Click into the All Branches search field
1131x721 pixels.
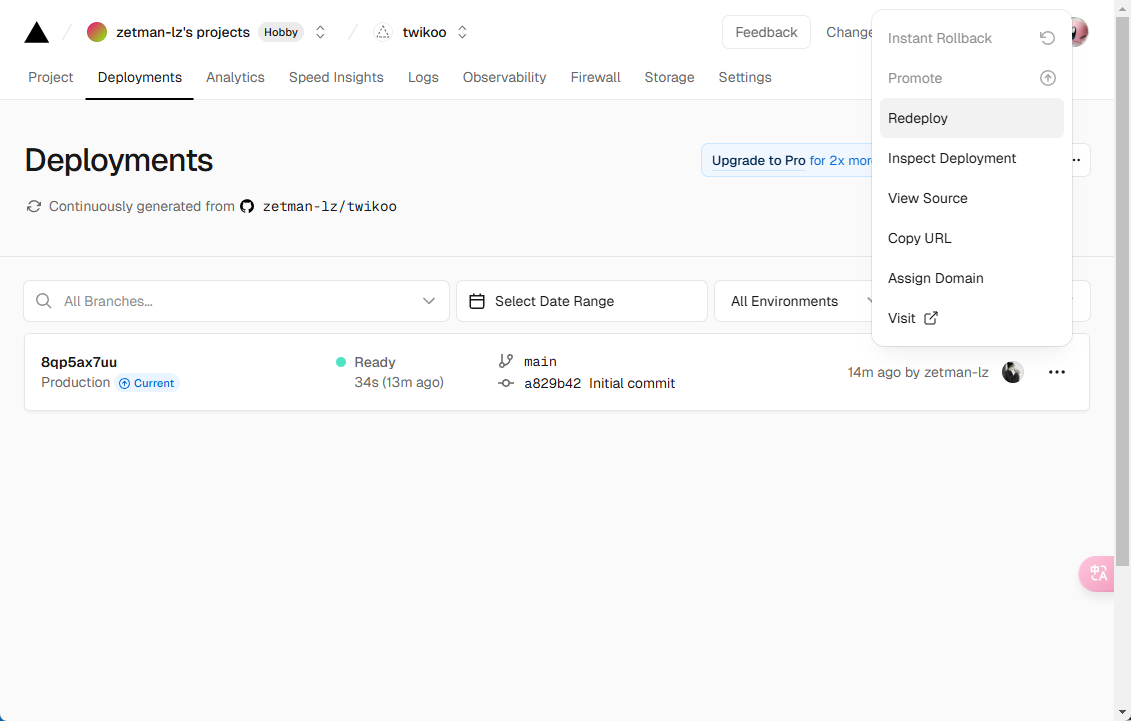(x=237, y=301)
